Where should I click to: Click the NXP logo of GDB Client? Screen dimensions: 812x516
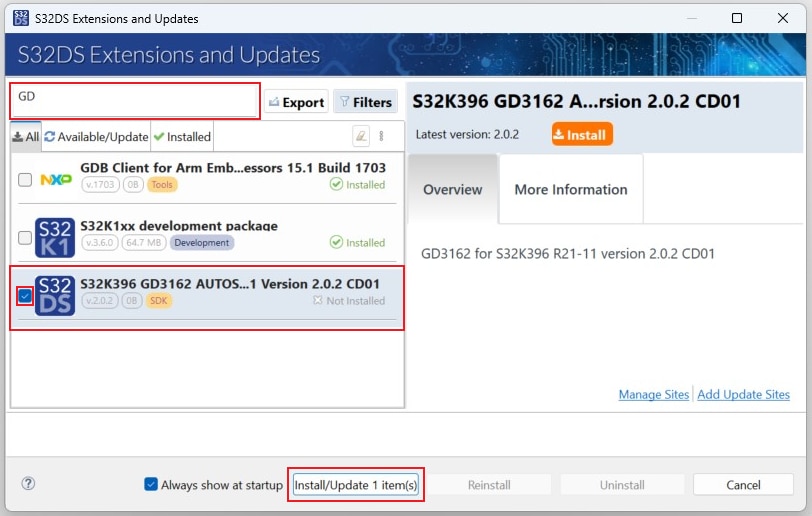pos(56,180)
